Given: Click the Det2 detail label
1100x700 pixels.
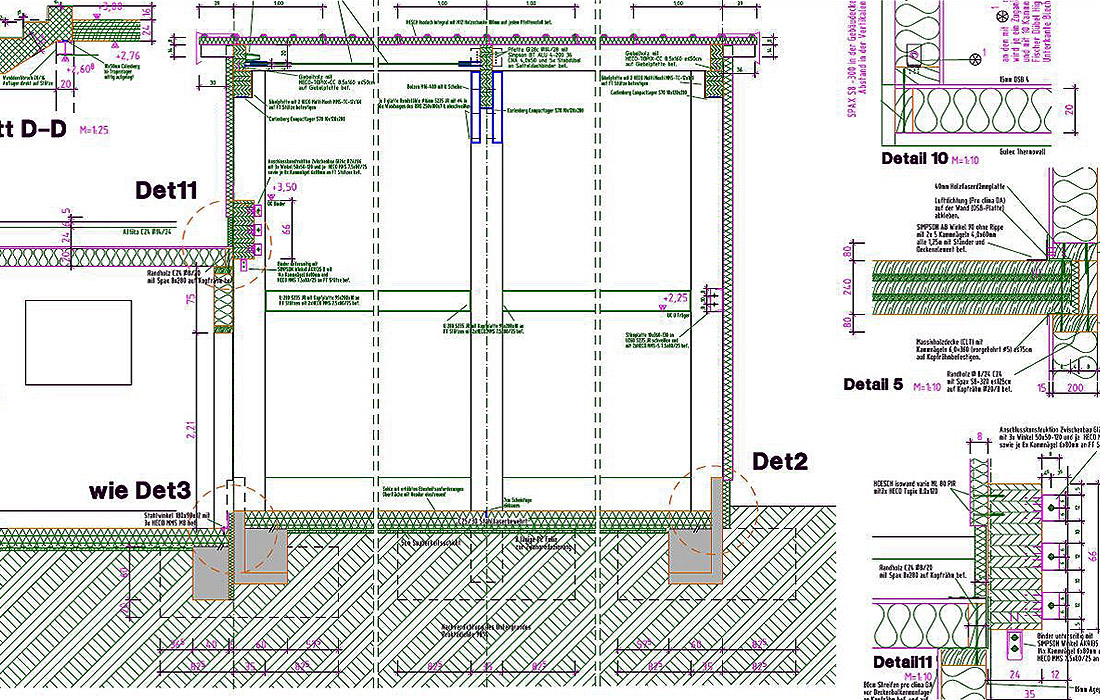Looking at the screenshot, I should pyautogui.click(x=782, y=461).
